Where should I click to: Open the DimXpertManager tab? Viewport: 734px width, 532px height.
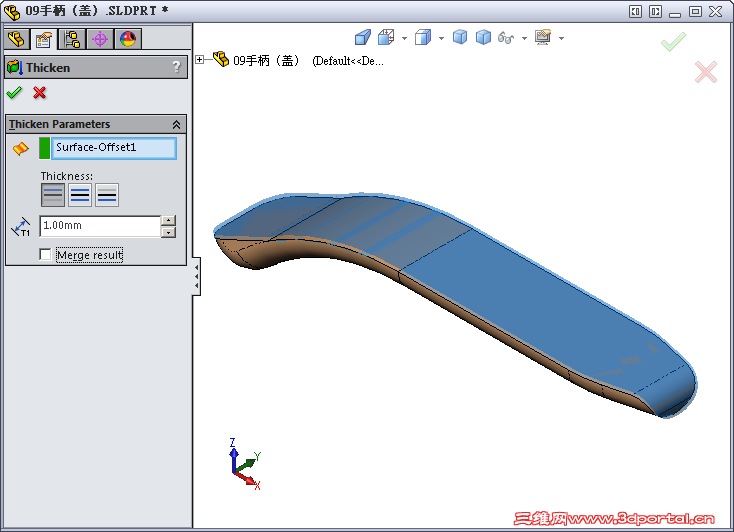pos(100,39)
